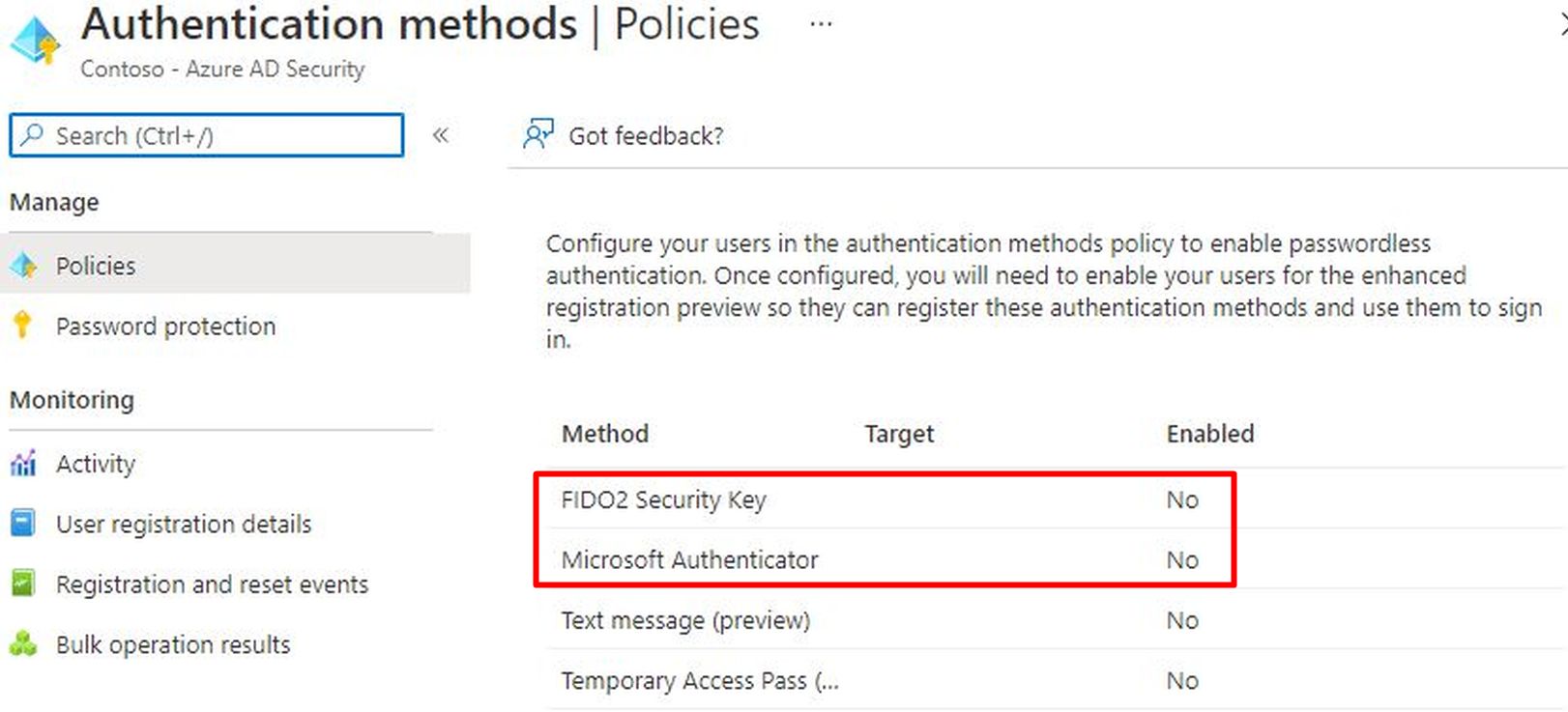This screenshot has height=712, width=1568.
Task: Go to the Activity monitoring page
Action: coord(95,464)
